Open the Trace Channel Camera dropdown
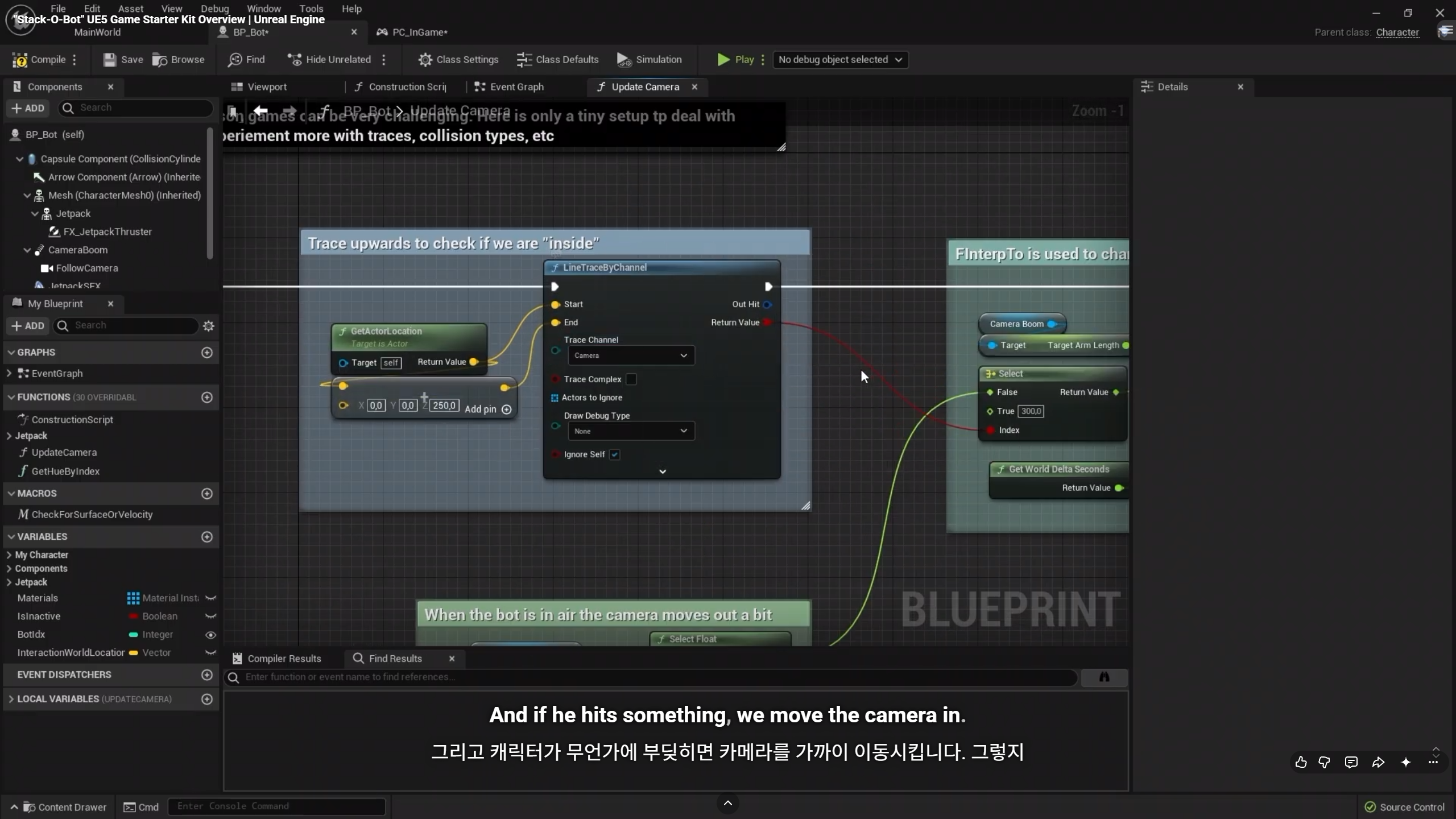 click(x=631, y=355)
